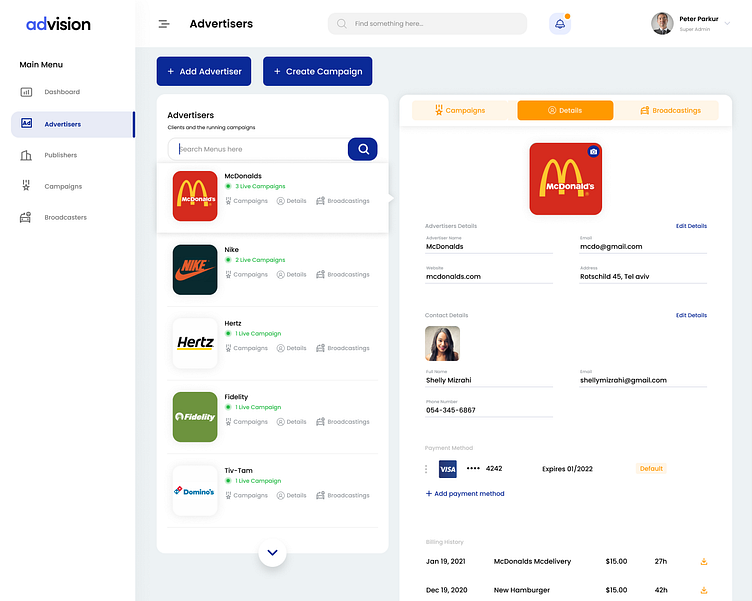Click the Create Campaign button
The width and height of the screenshot is (752, 601).
[x=317, y=71]
